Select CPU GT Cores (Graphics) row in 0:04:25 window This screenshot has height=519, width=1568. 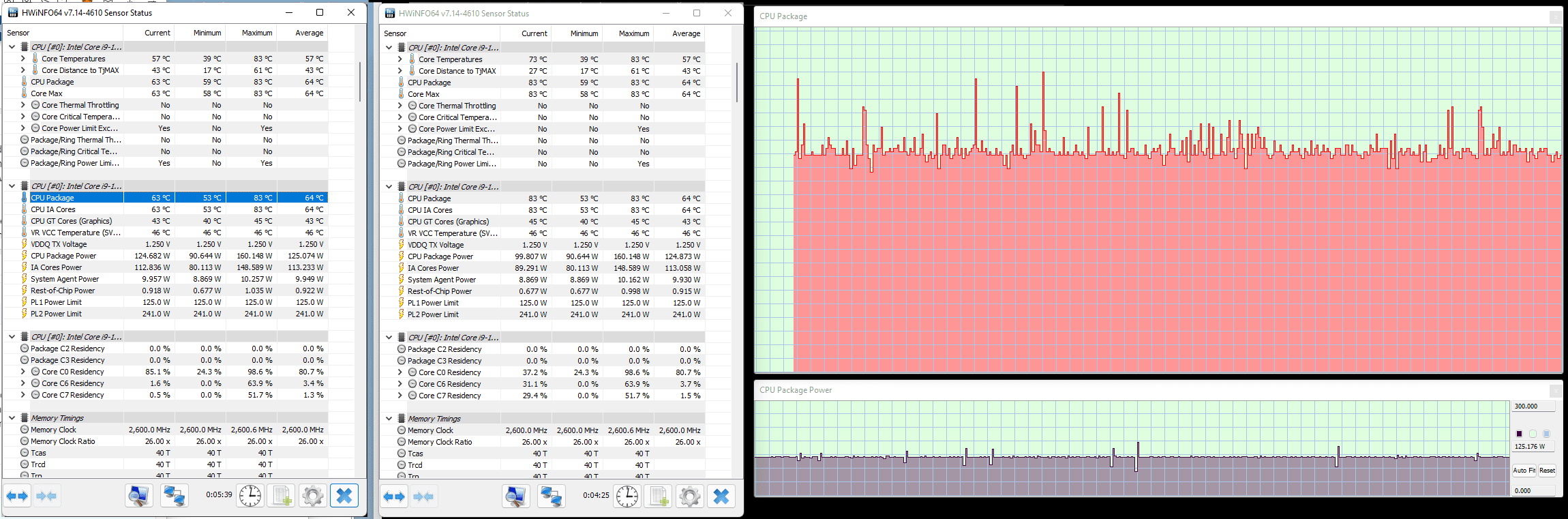click(543, 222)
